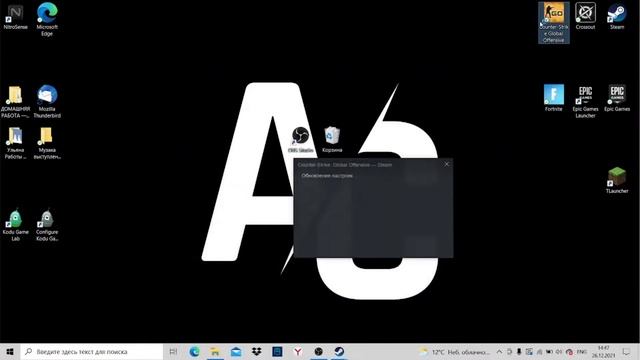Viewport: 640px width, 360px height.
Task: Open the system tray microphone indicator
Action: click(519, 352)
